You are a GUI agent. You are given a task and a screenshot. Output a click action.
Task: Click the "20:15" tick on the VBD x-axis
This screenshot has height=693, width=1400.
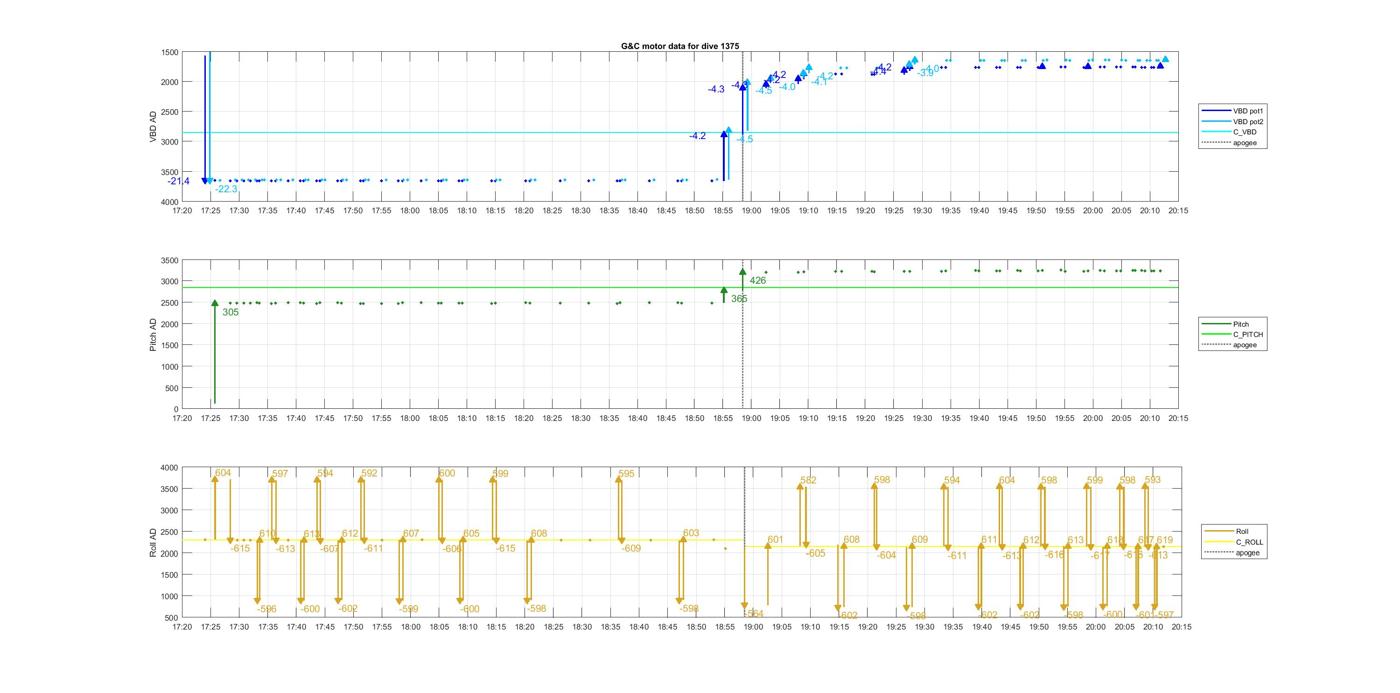pyautogui.click(x=1179, y=211)
